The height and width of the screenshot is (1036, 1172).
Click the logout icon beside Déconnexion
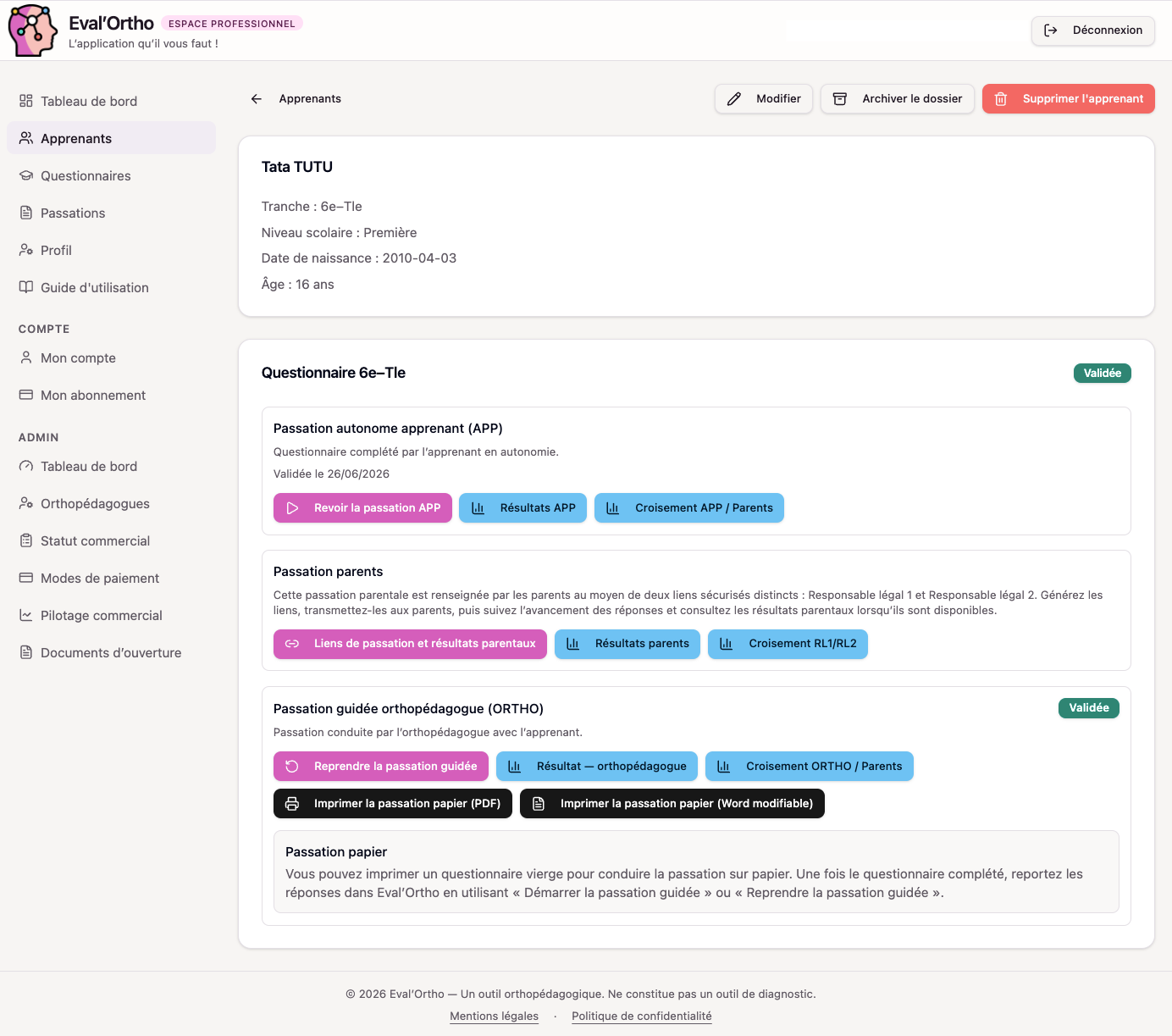click(x=1051, y=30)
